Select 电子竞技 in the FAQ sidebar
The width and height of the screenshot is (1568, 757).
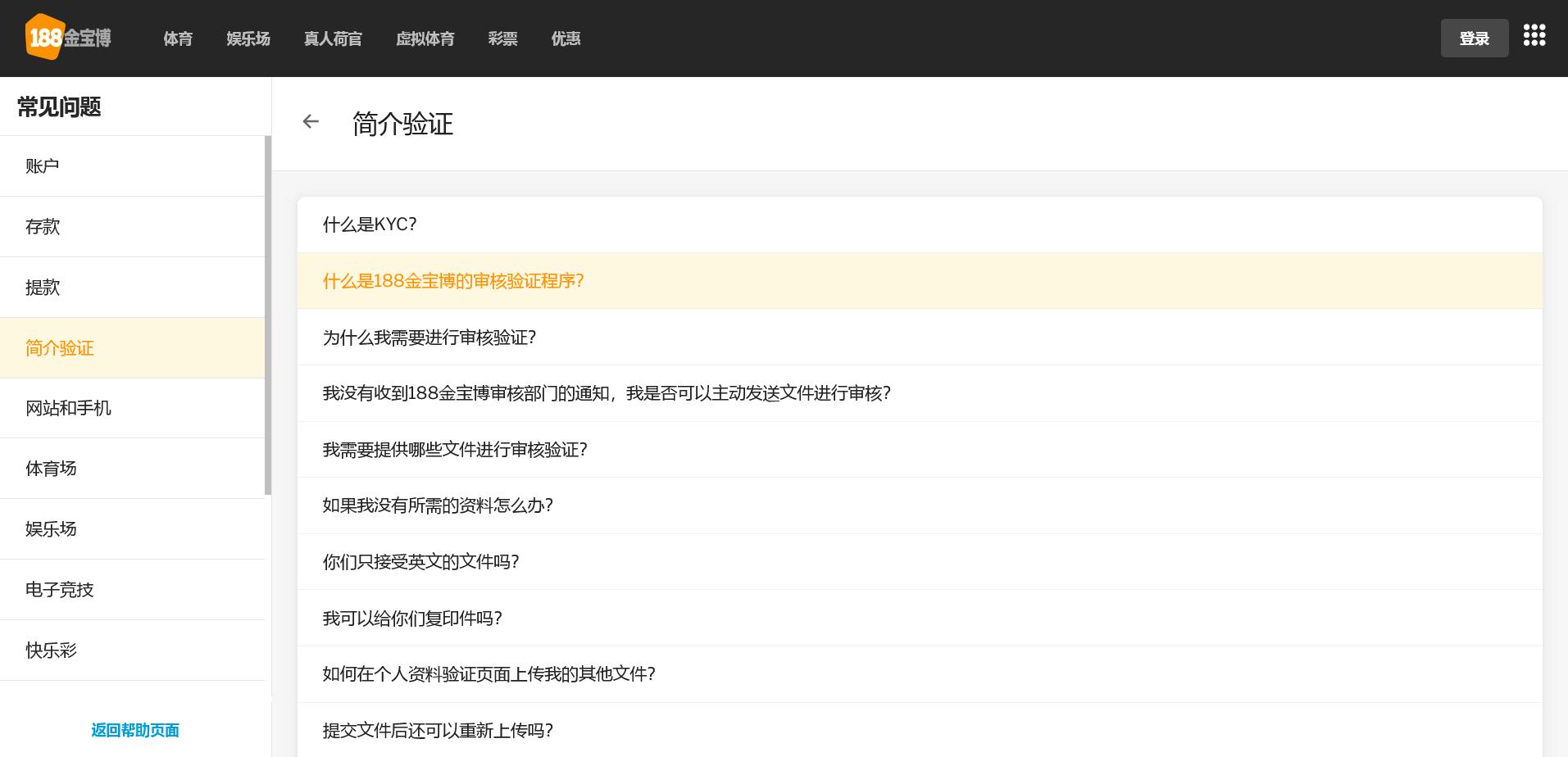click(x=132, y=590)
